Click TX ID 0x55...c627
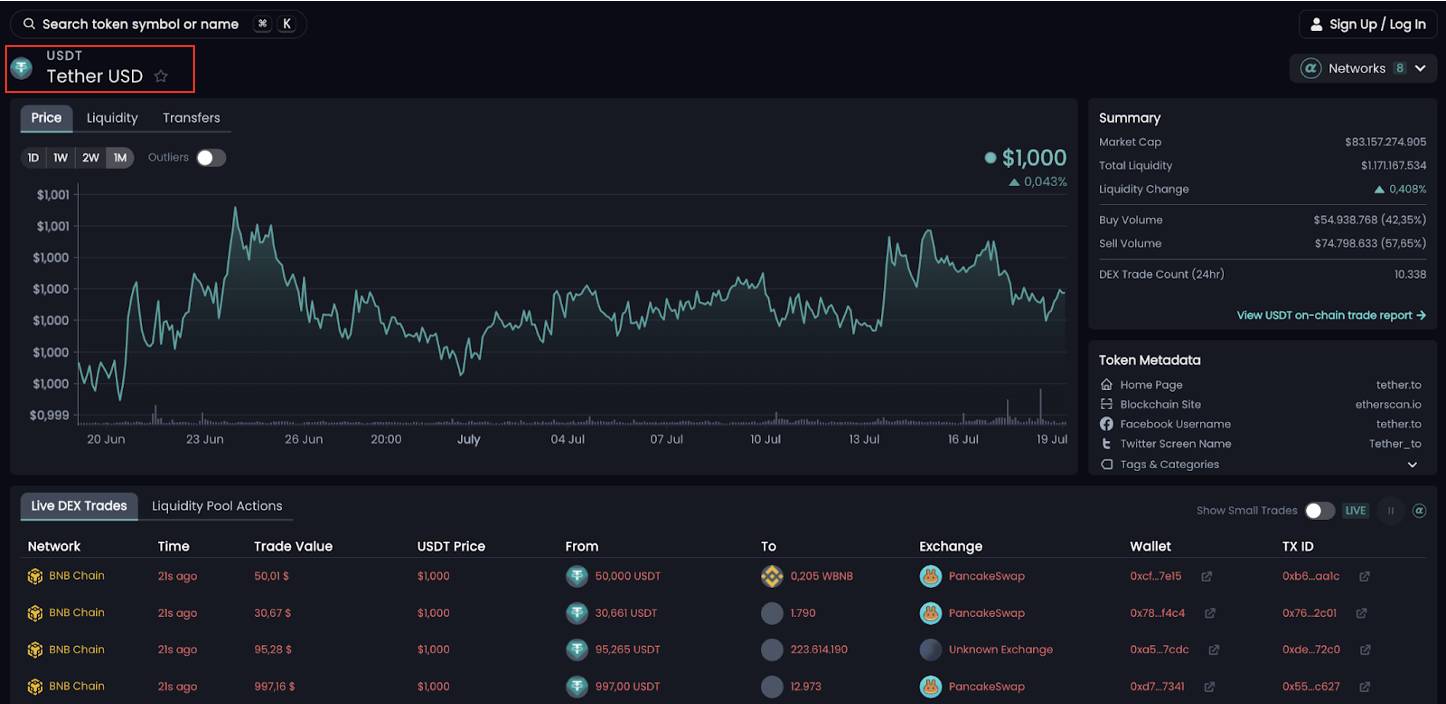Screen dimensions: 1446x704 (x=1311, y=687)
